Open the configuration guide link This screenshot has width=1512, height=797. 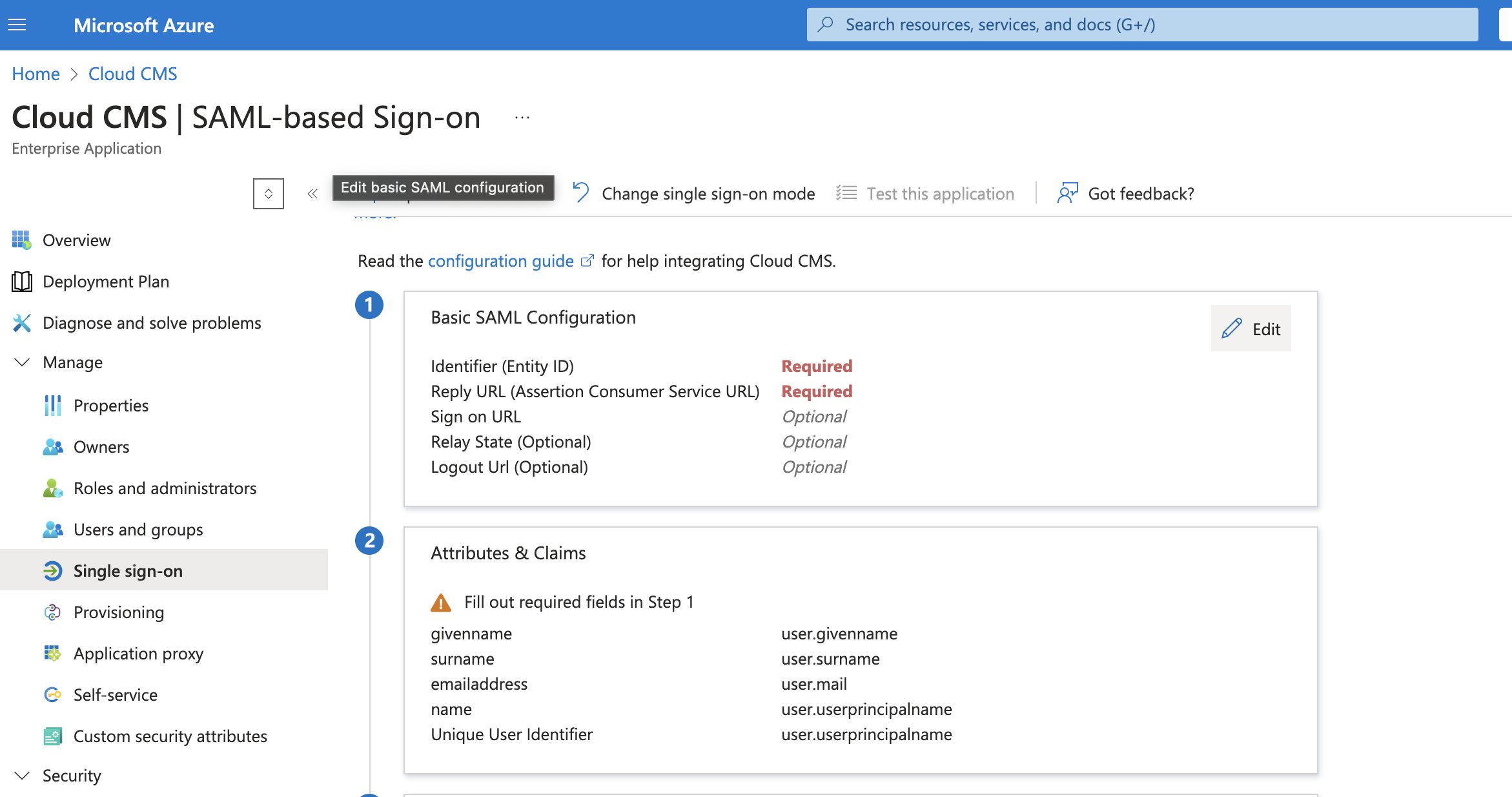pos(500,261)
